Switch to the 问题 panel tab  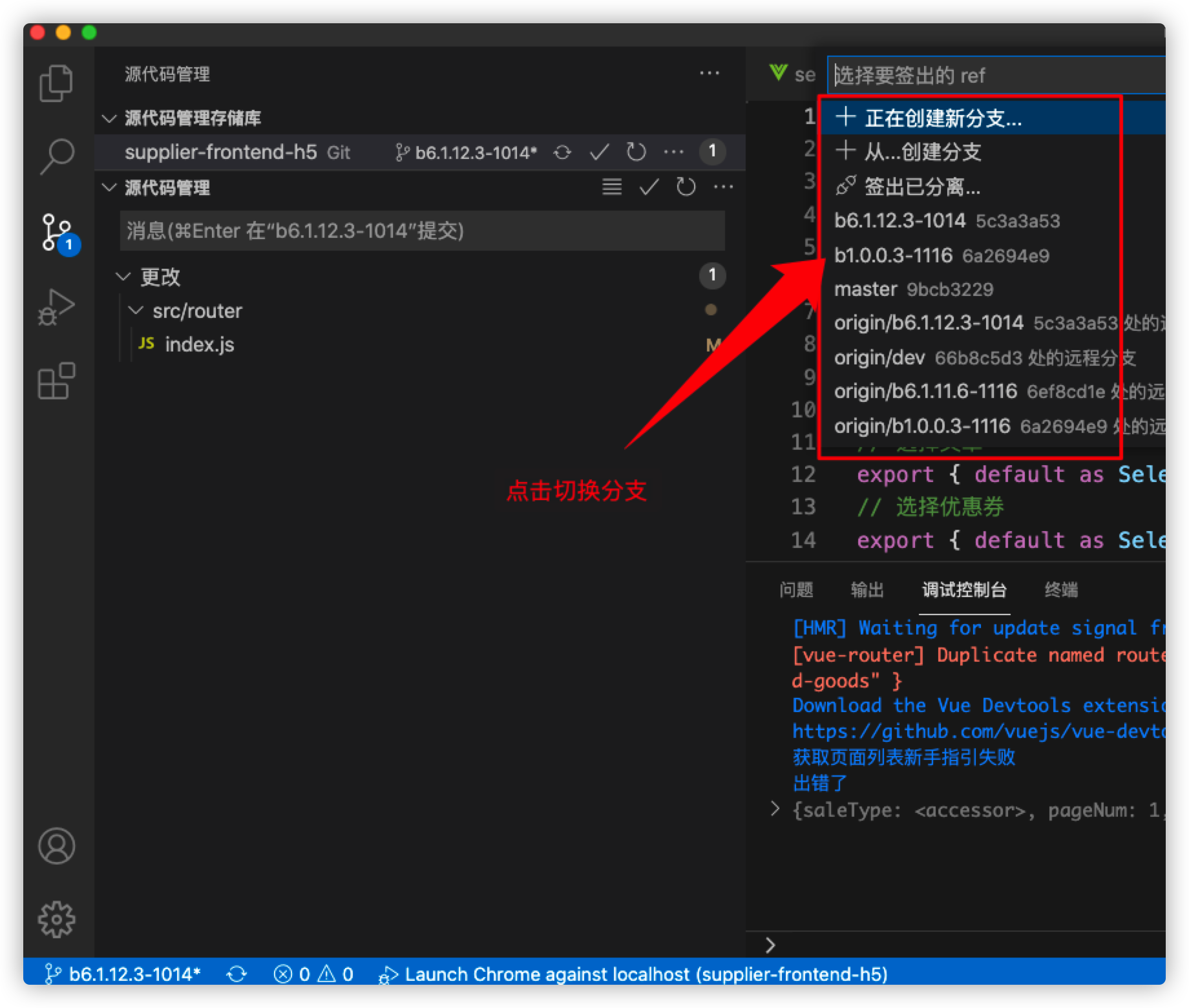[796, 589]
